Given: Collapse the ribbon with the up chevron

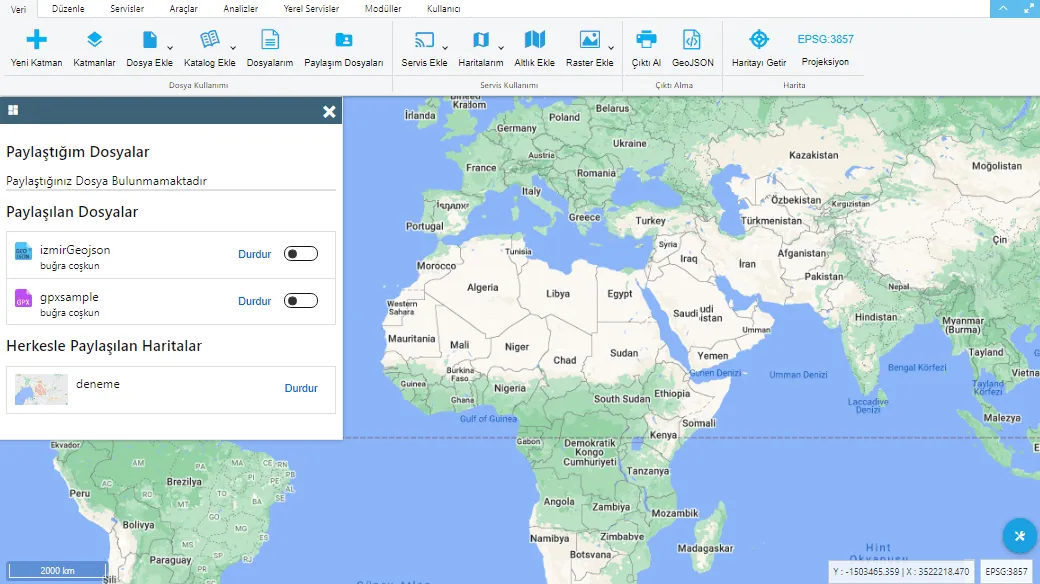Looking at the screenshot, I should pos(1003,9).
